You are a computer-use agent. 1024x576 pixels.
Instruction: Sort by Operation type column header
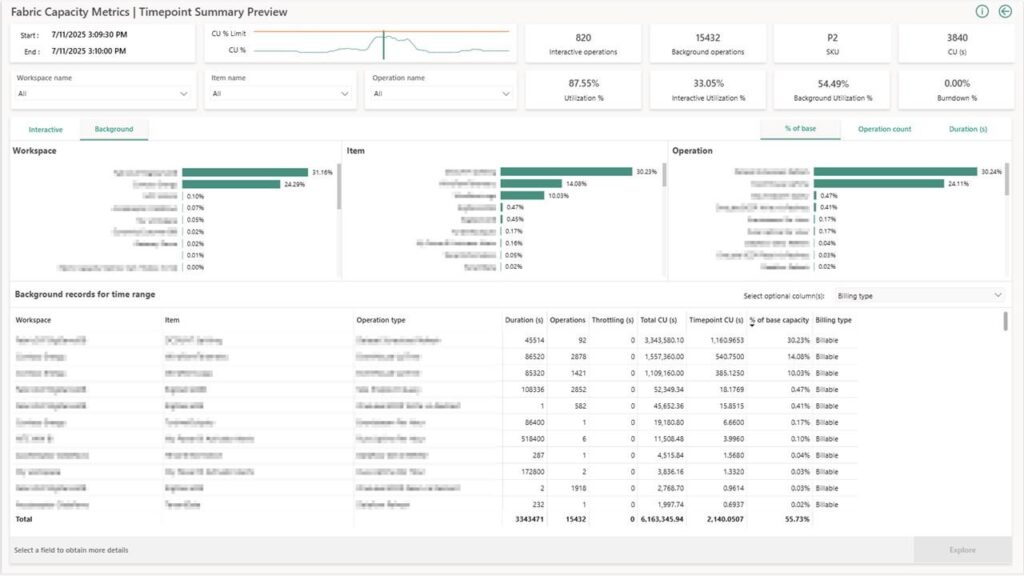pos(381,320)
